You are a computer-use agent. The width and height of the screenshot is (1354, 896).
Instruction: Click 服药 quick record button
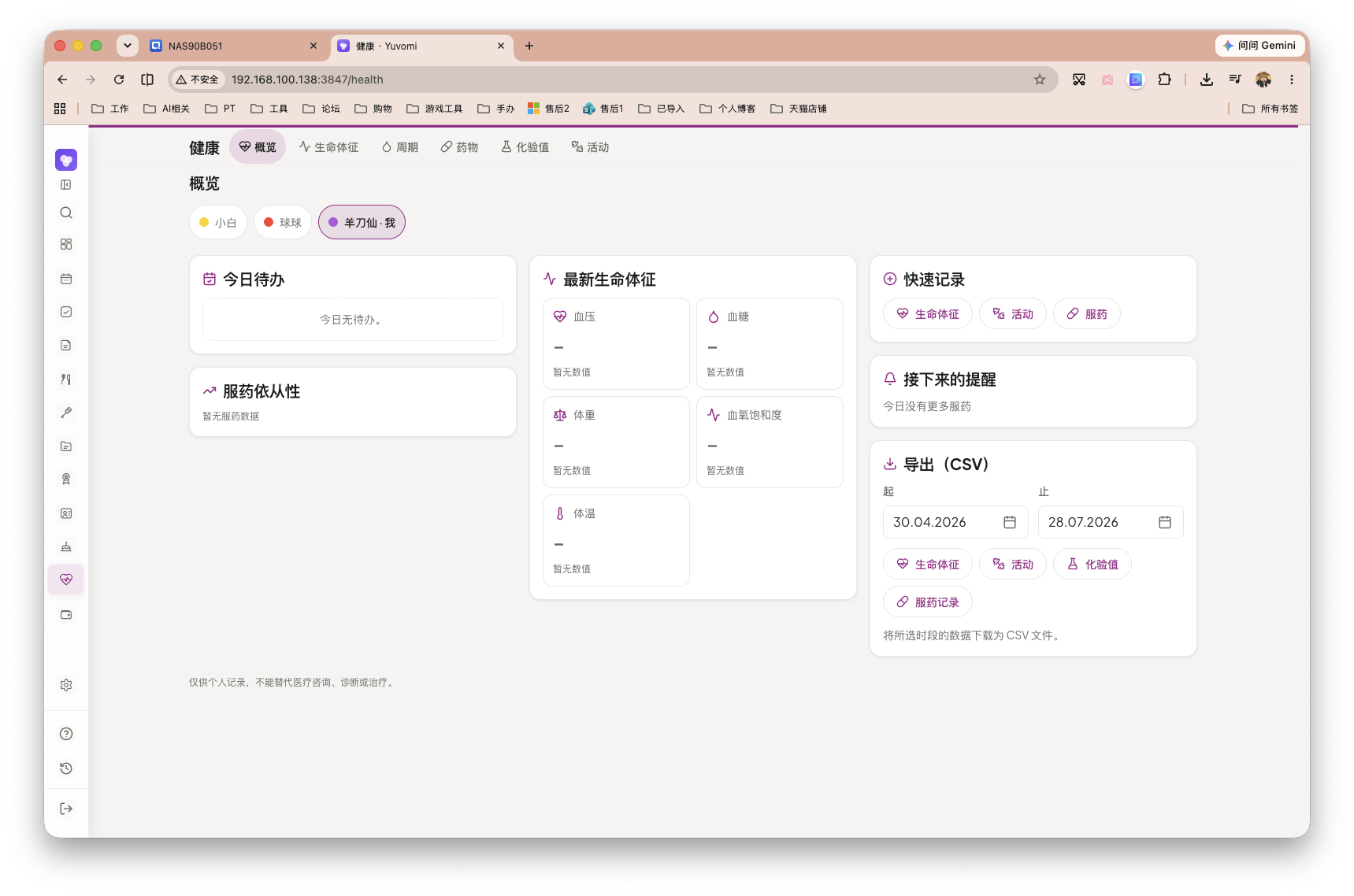(x=1087, y=314)
